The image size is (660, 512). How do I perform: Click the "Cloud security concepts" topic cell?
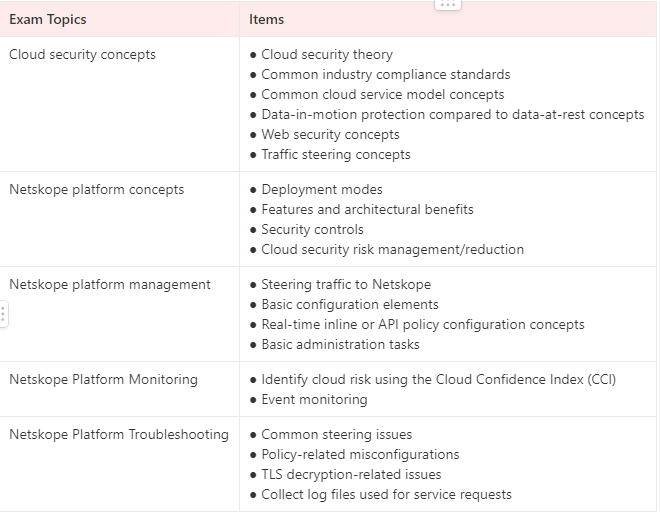point(82,55)
